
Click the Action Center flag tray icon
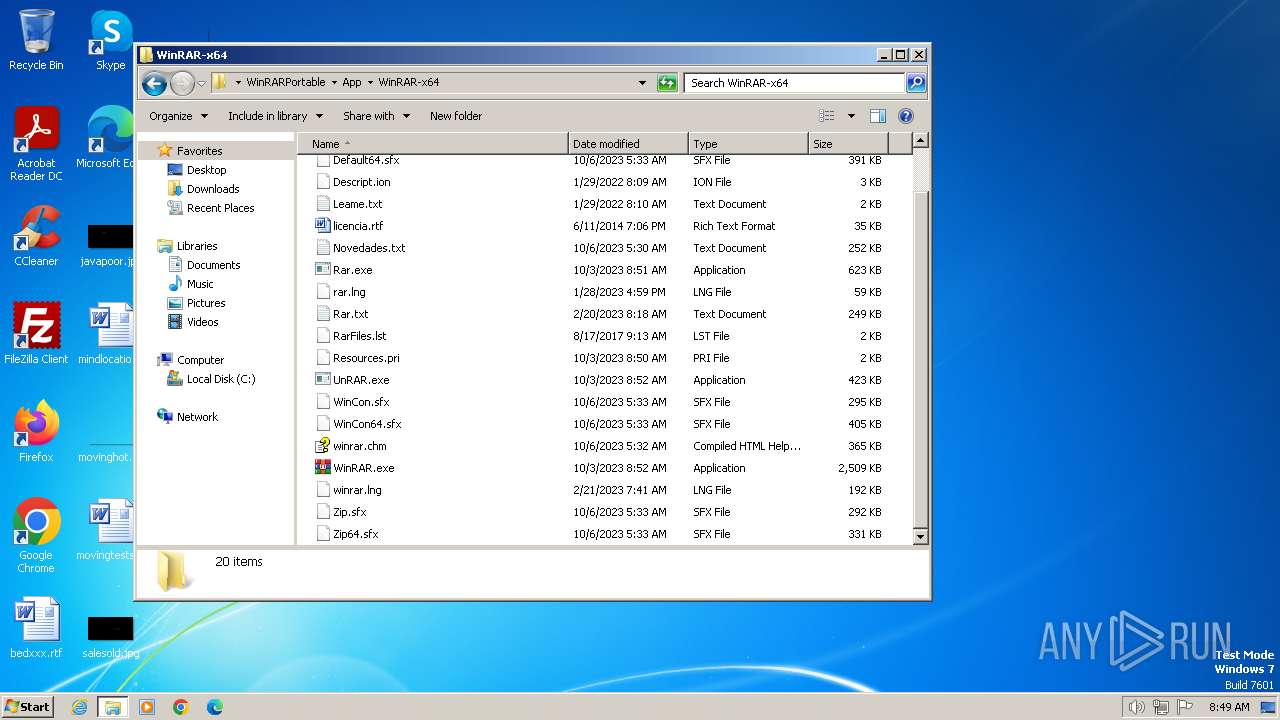pos(1185,707)
